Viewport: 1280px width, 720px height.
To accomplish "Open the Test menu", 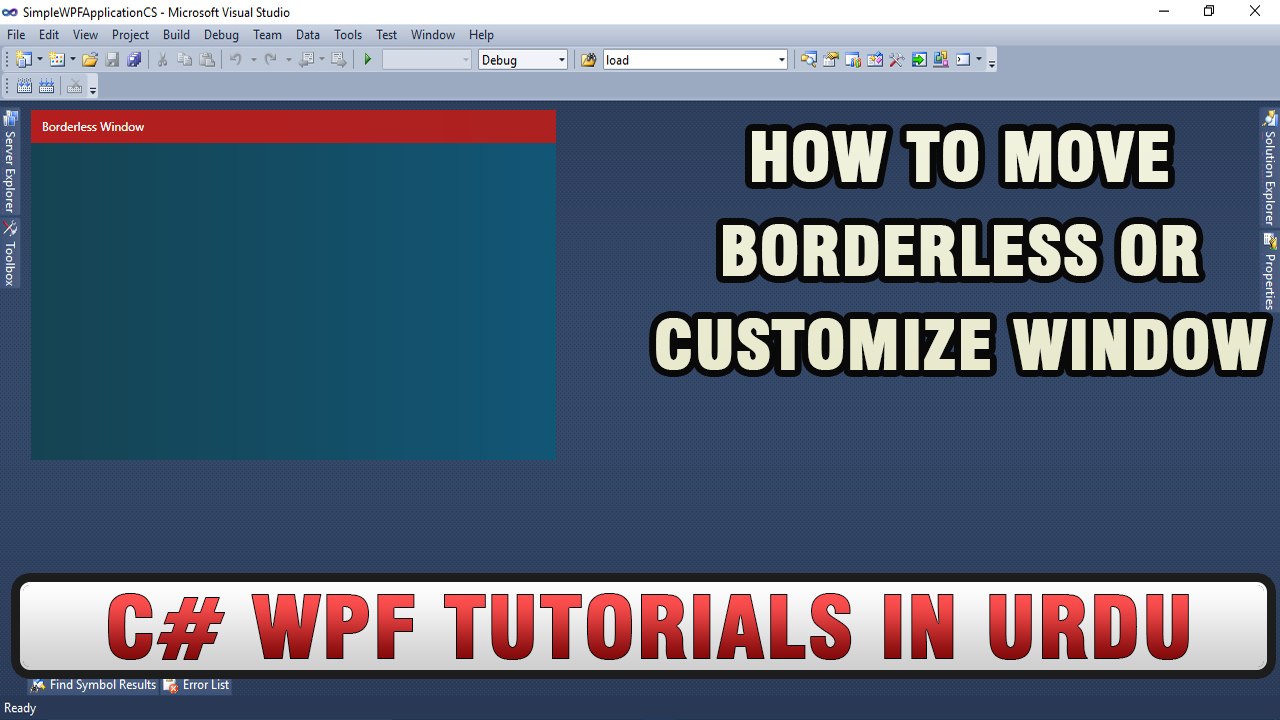I will click(x=386, y=34).
